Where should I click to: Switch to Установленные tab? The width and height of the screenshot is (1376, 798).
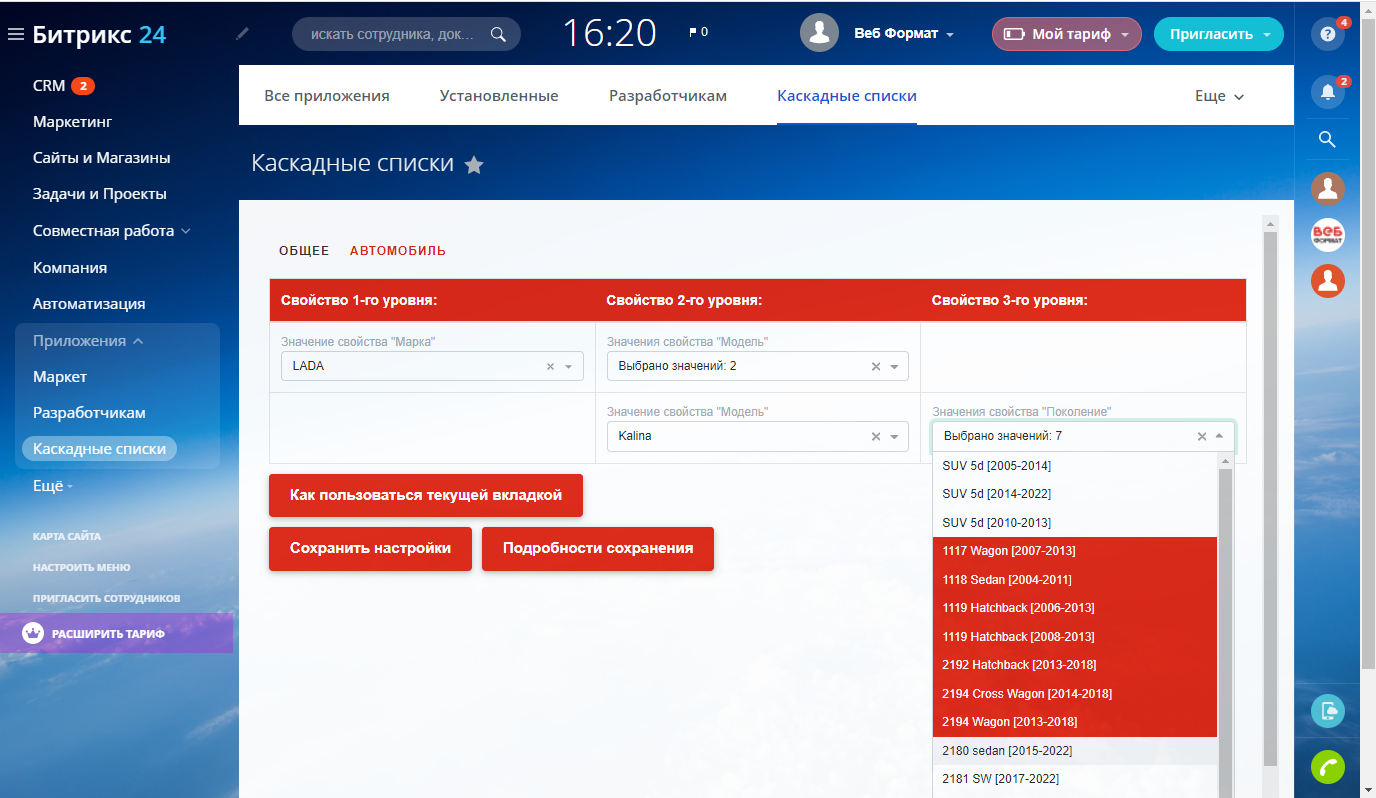click(x=498, y=96)
